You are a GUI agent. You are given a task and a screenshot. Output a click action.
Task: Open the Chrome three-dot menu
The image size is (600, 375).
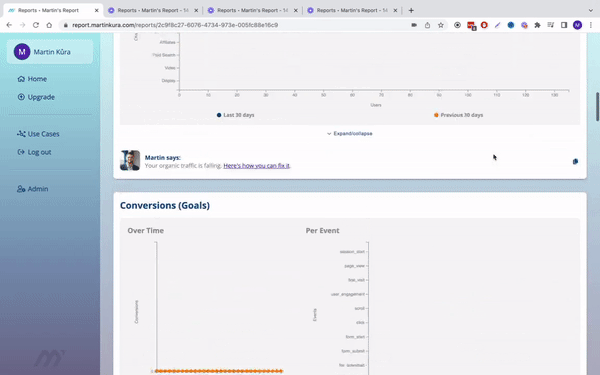pyautogui.click(x=591, y=25)
